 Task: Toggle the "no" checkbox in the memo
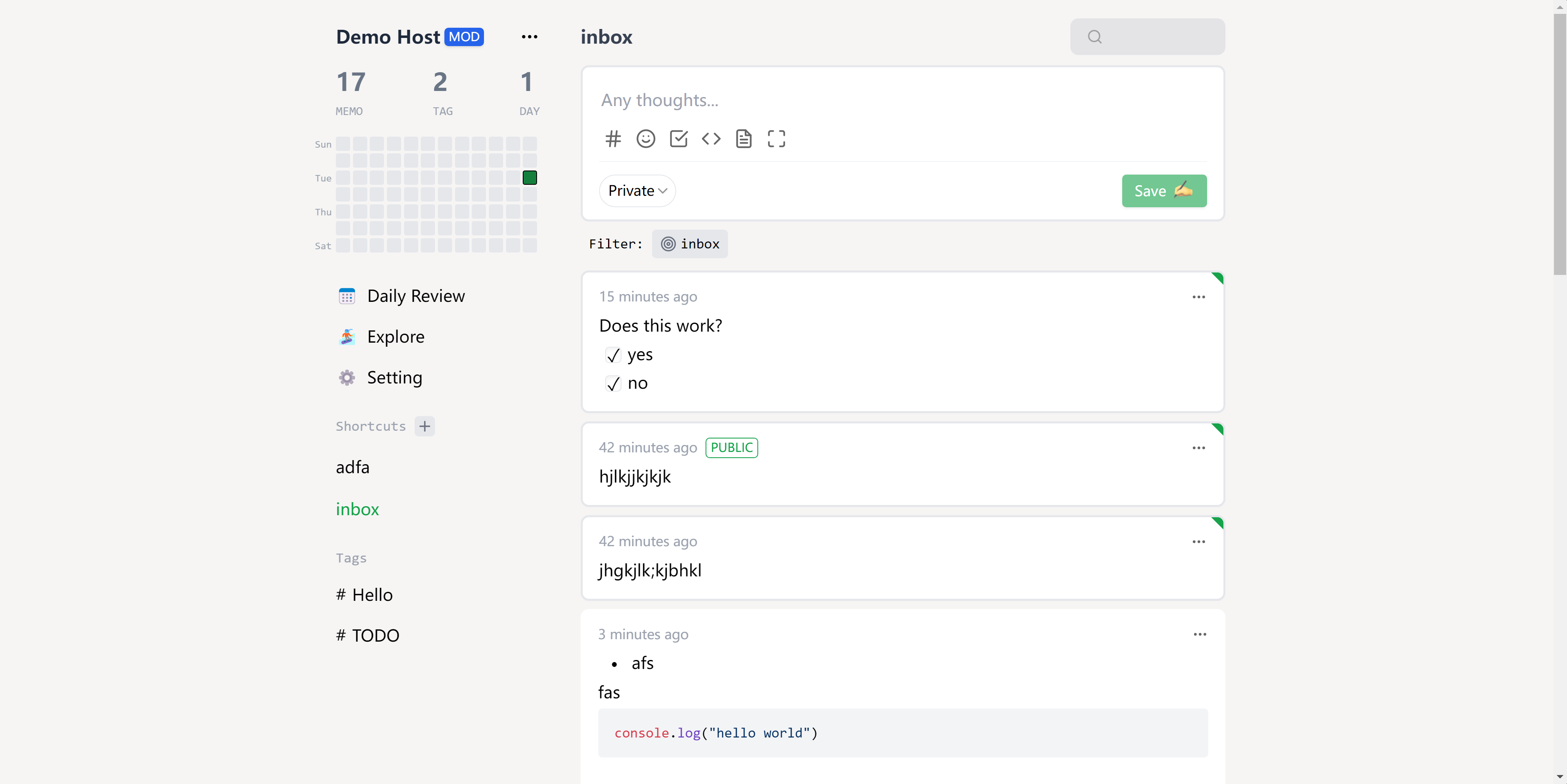pos(613,383)
